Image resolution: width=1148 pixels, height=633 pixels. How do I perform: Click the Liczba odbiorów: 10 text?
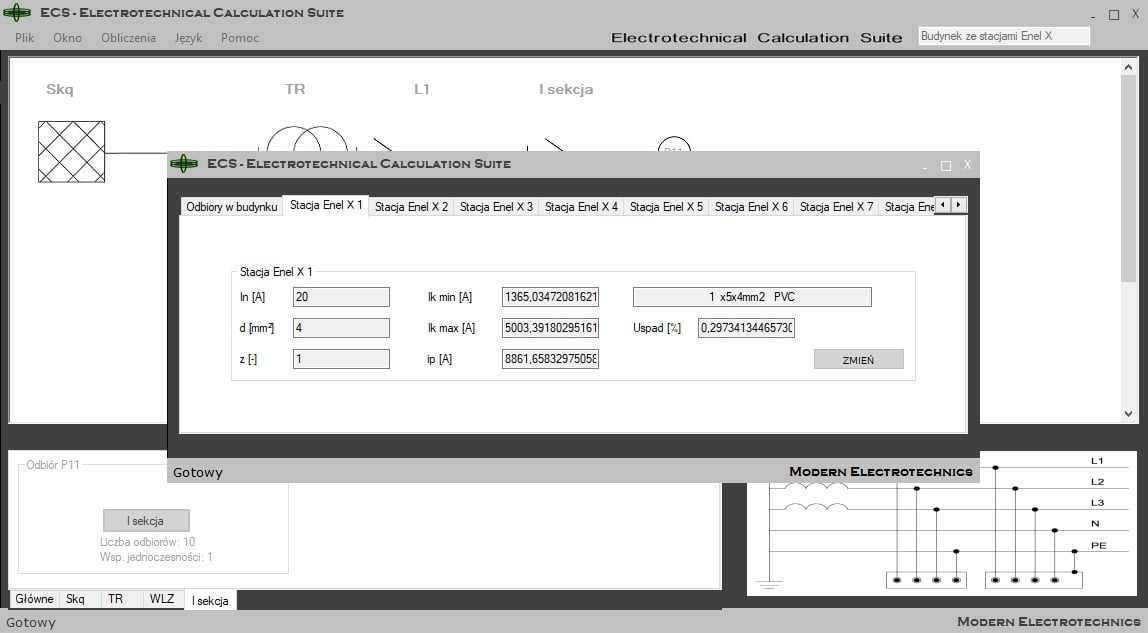(148, 542)
